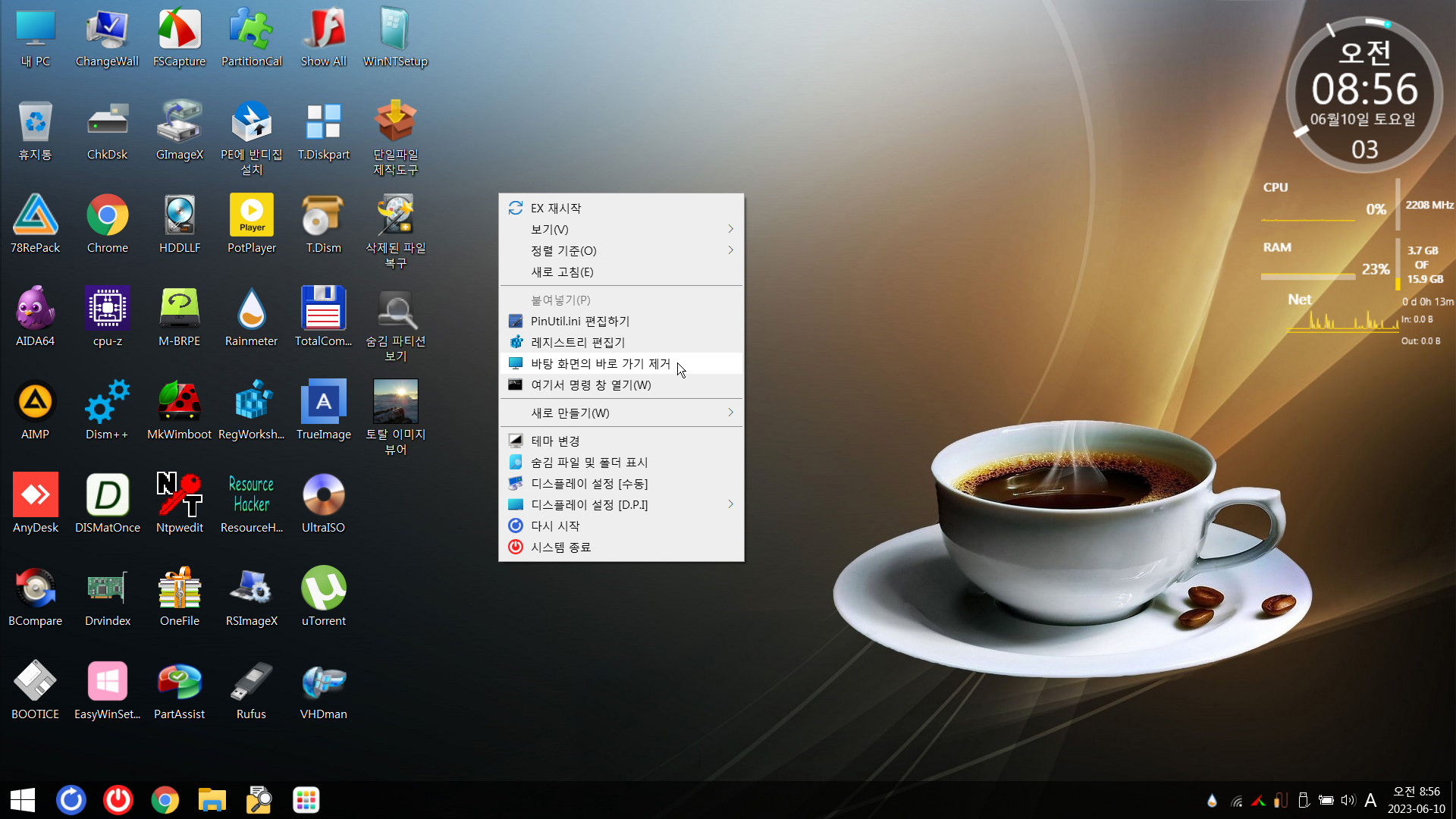Click the PartAssist desktop icon
The width and height of the screenshot is (1456, 819).
(x=179, y=691)
